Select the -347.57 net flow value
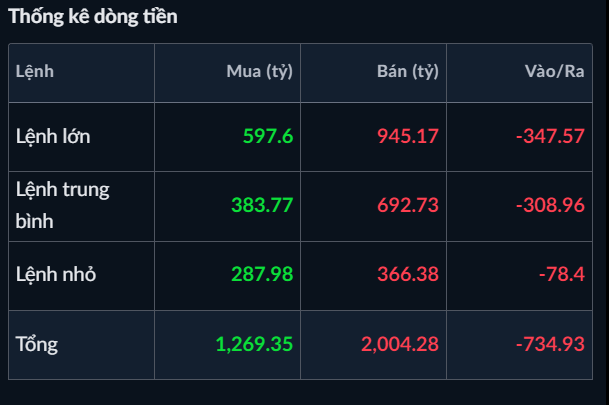 tap(550, 135)
